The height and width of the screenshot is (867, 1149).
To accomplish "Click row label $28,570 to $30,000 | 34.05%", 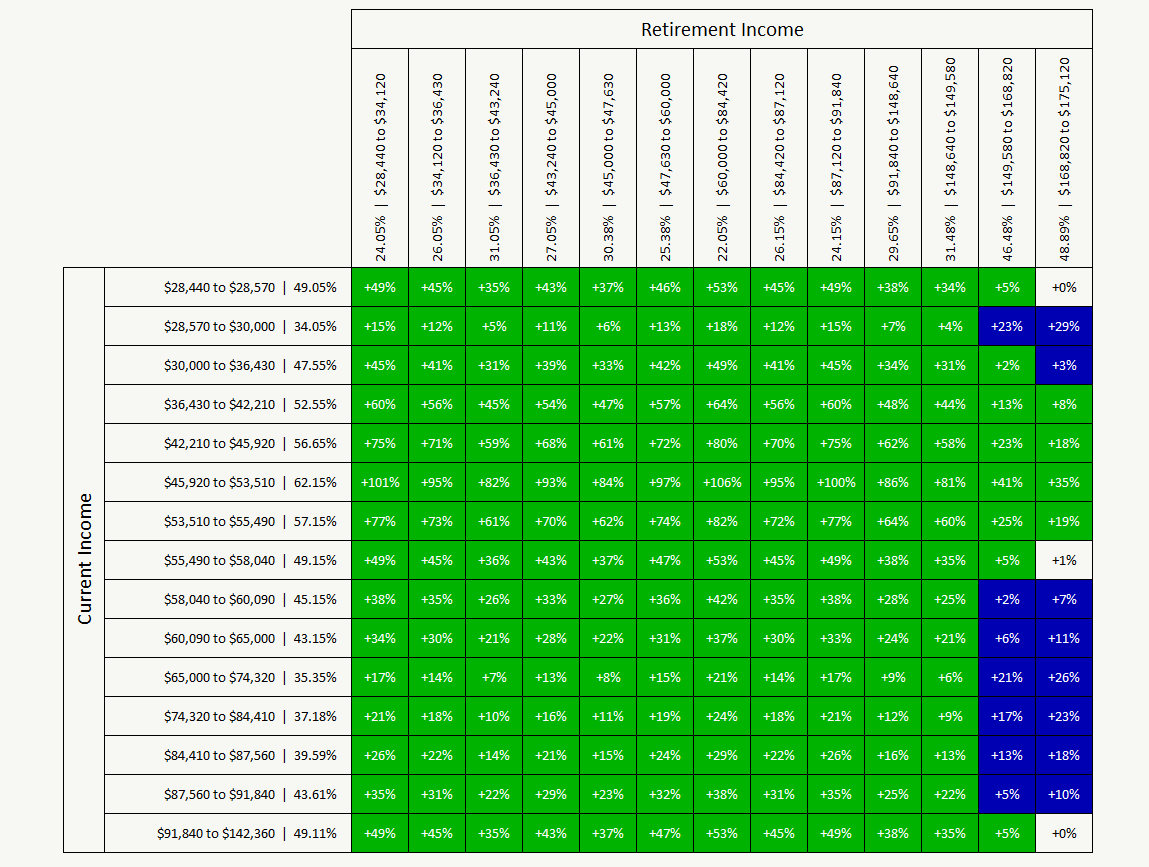I will pyautogui.click(x=228, y=326).
